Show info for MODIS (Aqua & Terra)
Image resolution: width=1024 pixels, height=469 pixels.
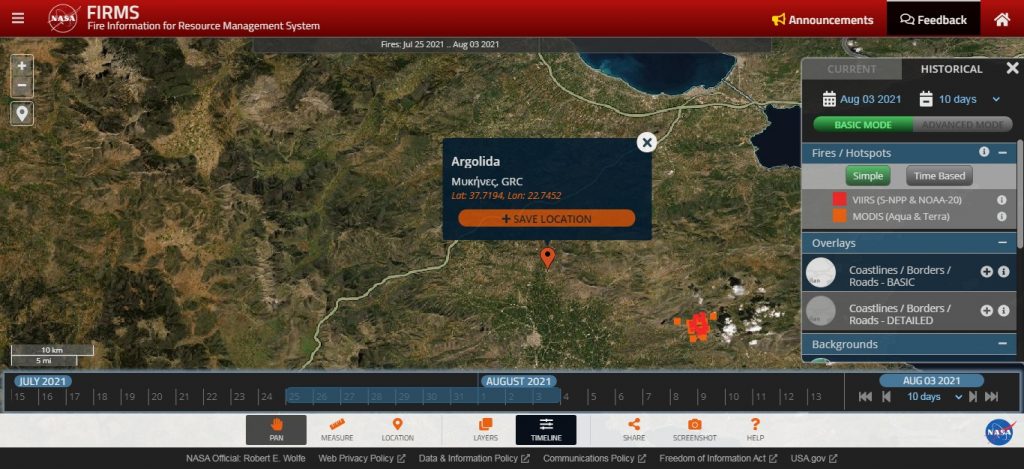1001,216
